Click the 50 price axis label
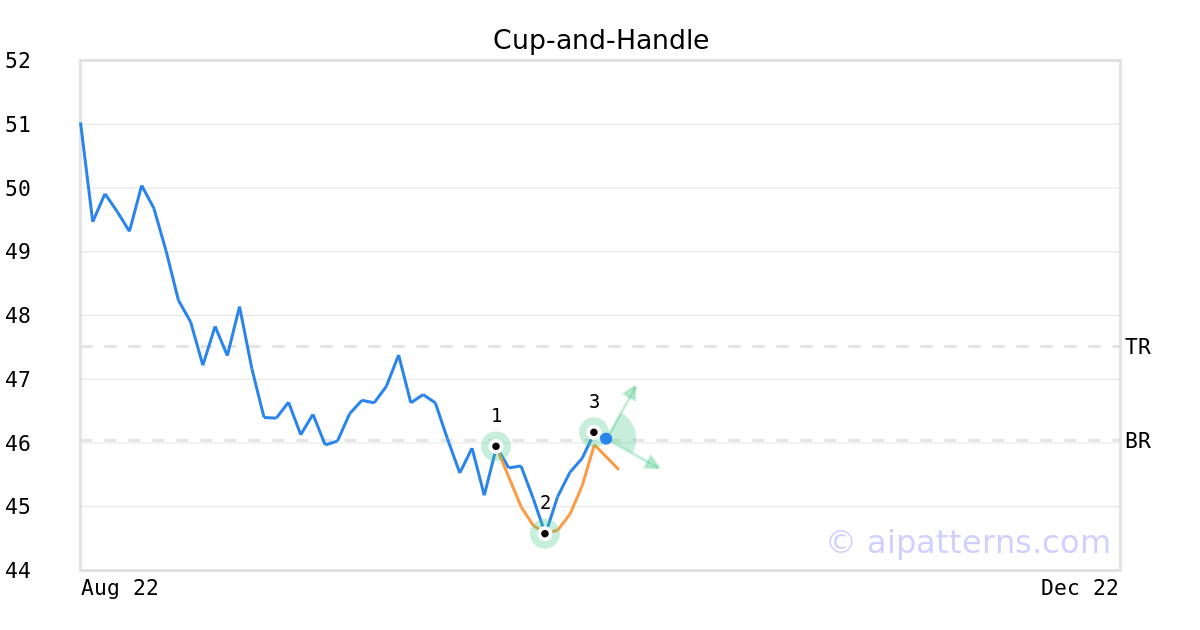This screenshot has height=630, width=1200. pyautogui.click(x=18, y=189)
